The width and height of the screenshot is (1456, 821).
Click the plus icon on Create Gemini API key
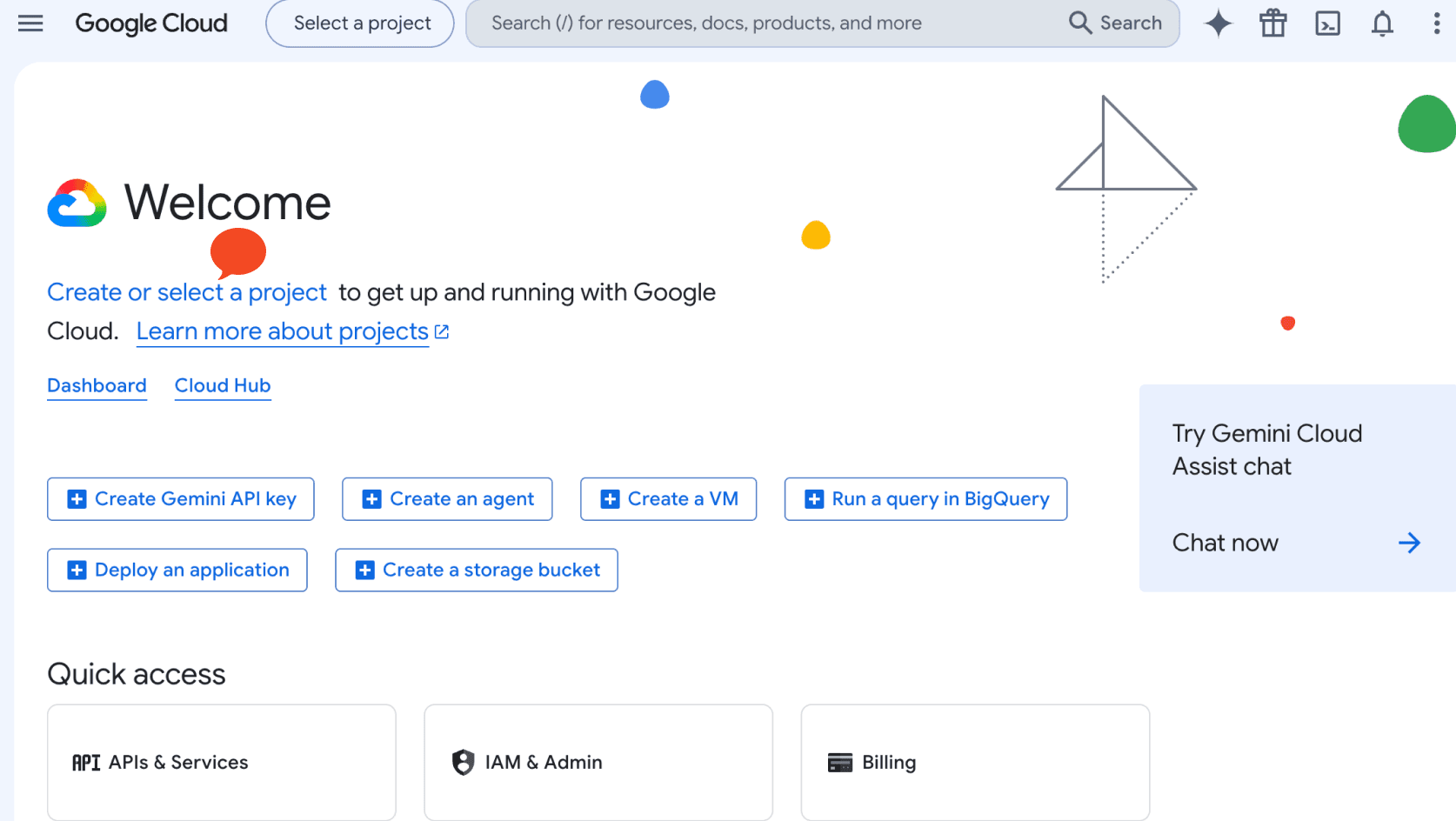coord(77,499)
